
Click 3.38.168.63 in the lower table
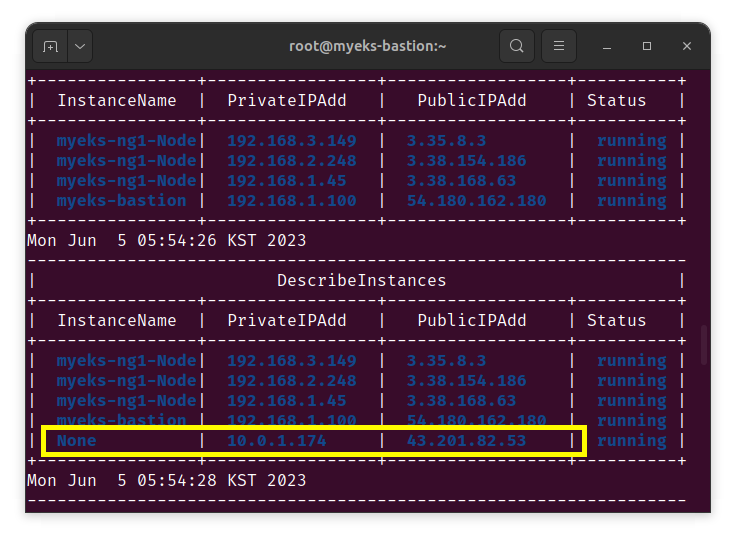pos(461,401)
